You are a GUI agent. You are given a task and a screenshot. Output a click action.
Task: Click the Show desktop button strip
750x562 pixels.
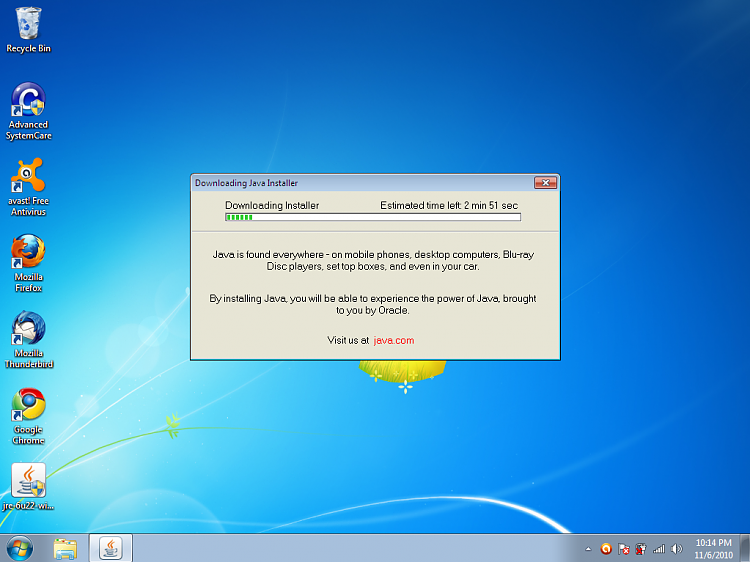coord(745,548)
